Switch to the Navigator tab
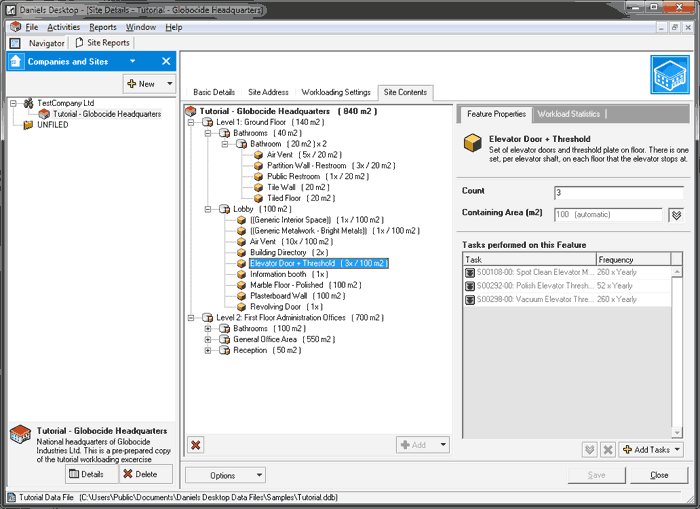 46,43
